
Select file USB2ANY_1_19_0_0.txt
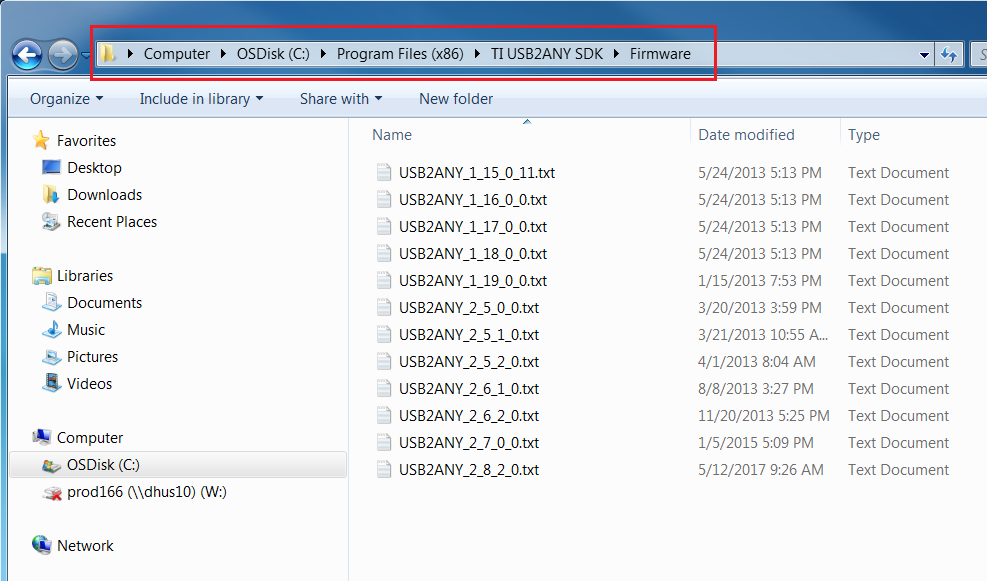pyautogui.click(x=473, y=281)
